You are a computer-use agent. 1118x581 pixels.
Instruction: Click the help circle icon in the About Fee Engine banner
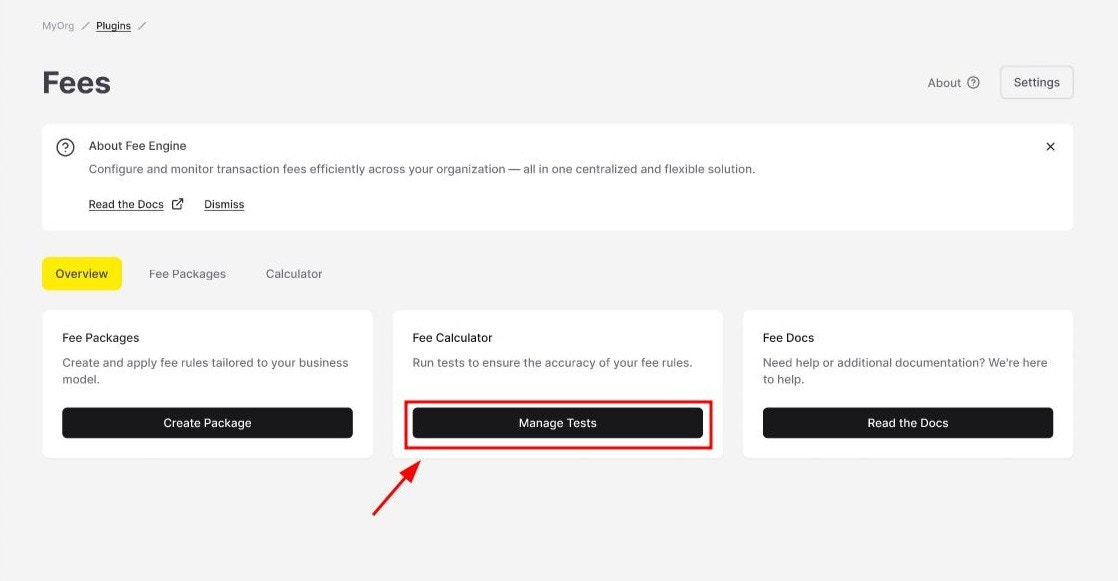pos(66,148)
